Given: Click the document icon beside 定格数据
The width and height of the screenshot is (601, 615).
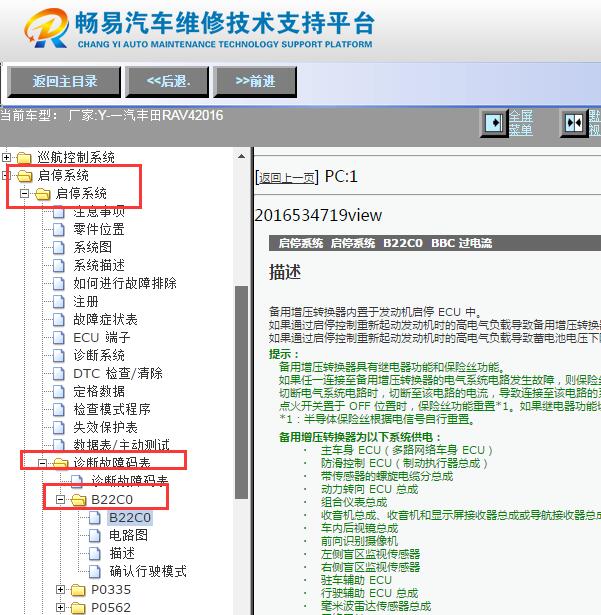Looking at the screenshot, I should tap(59, 391).
